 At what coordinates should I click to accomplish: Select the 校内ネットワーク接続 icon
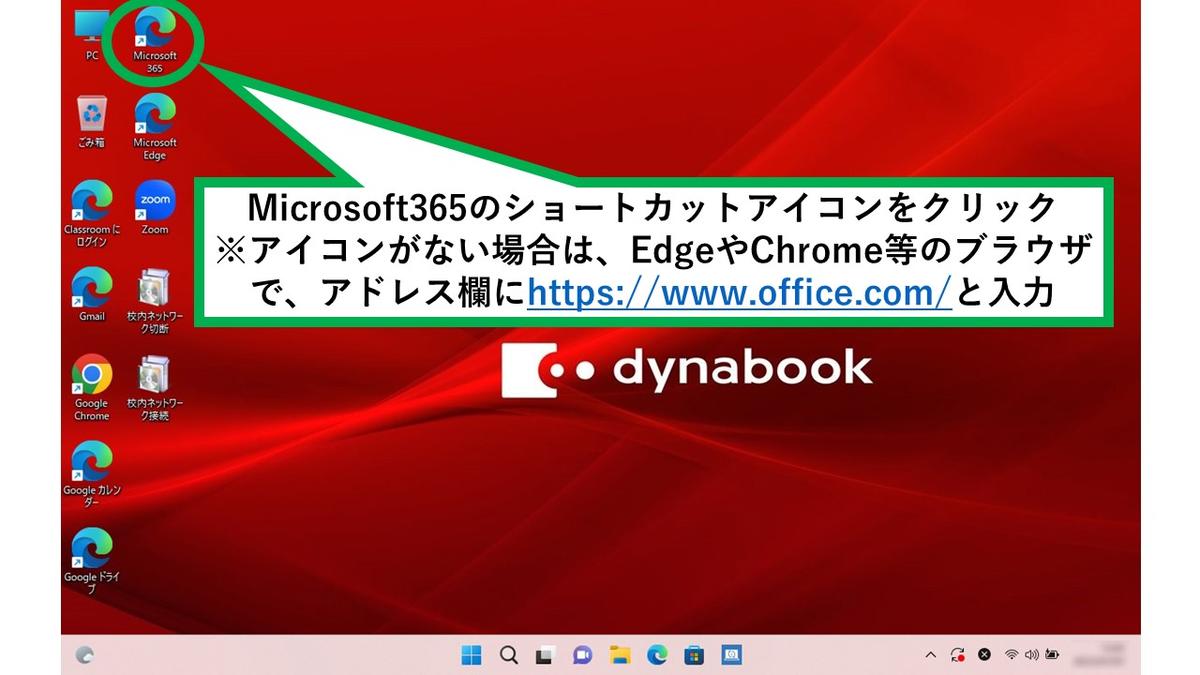(155, 388)
